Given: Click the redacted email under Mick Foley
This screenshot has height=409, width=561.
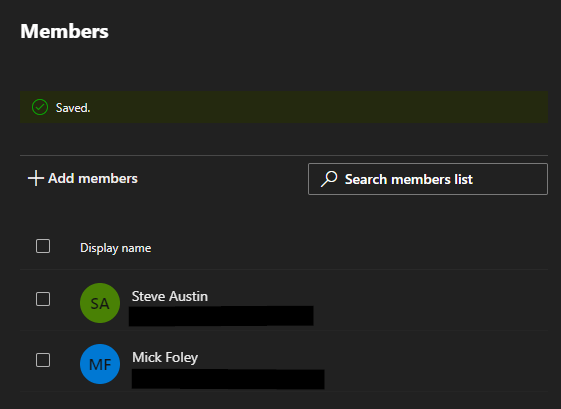Looking at the screenshot, I should coord(228,379).
